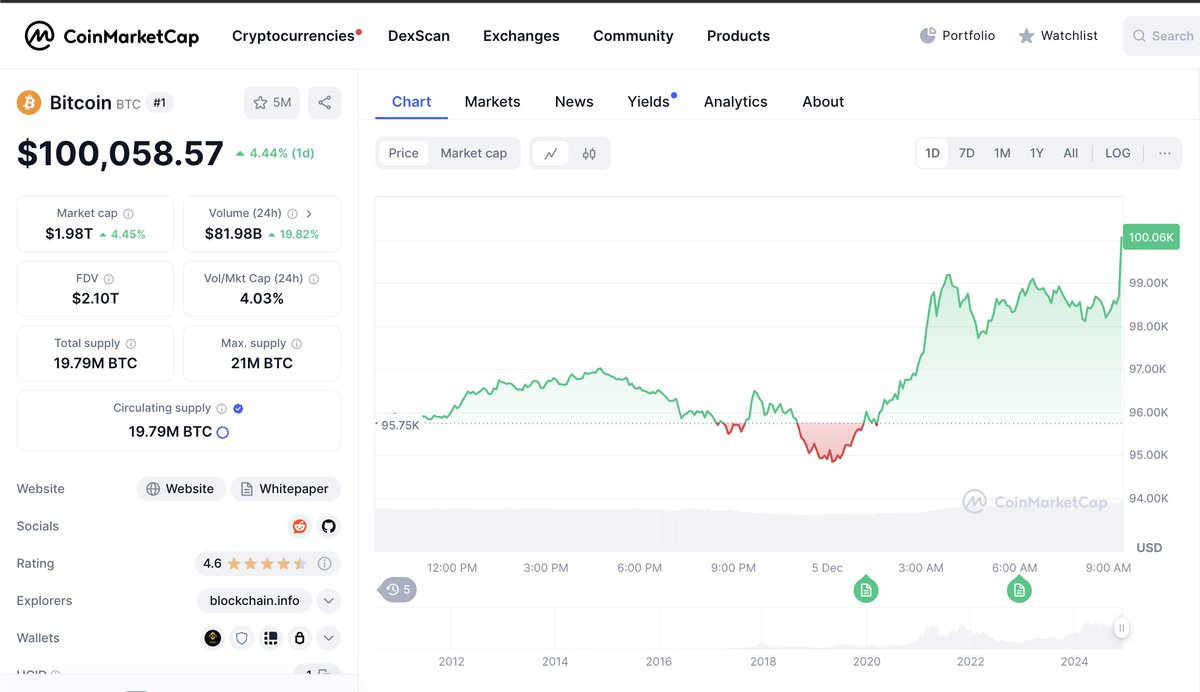Click the verified circulating supply badge
The image size is (1200, 692).
tap(238, 408)
